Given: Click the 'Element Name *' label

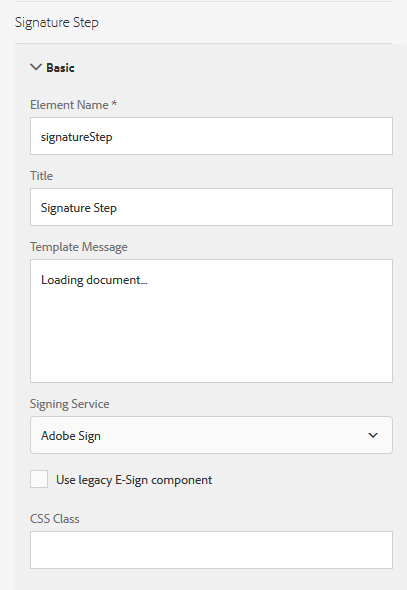Looking at the screenshot, I should pyautogui.click(x=73, y=105).
